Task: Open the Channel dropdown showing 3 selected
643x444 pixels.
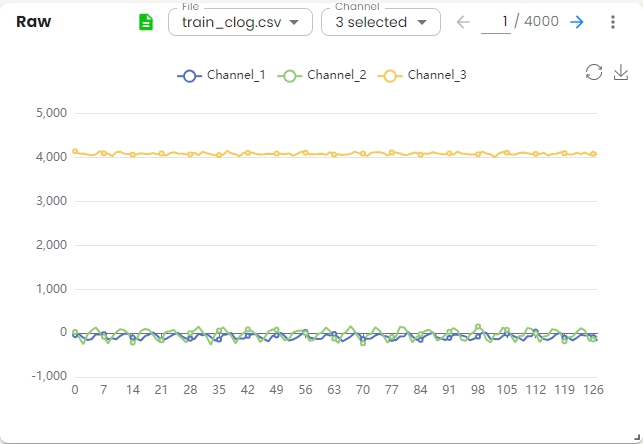Action: point(381,22)
